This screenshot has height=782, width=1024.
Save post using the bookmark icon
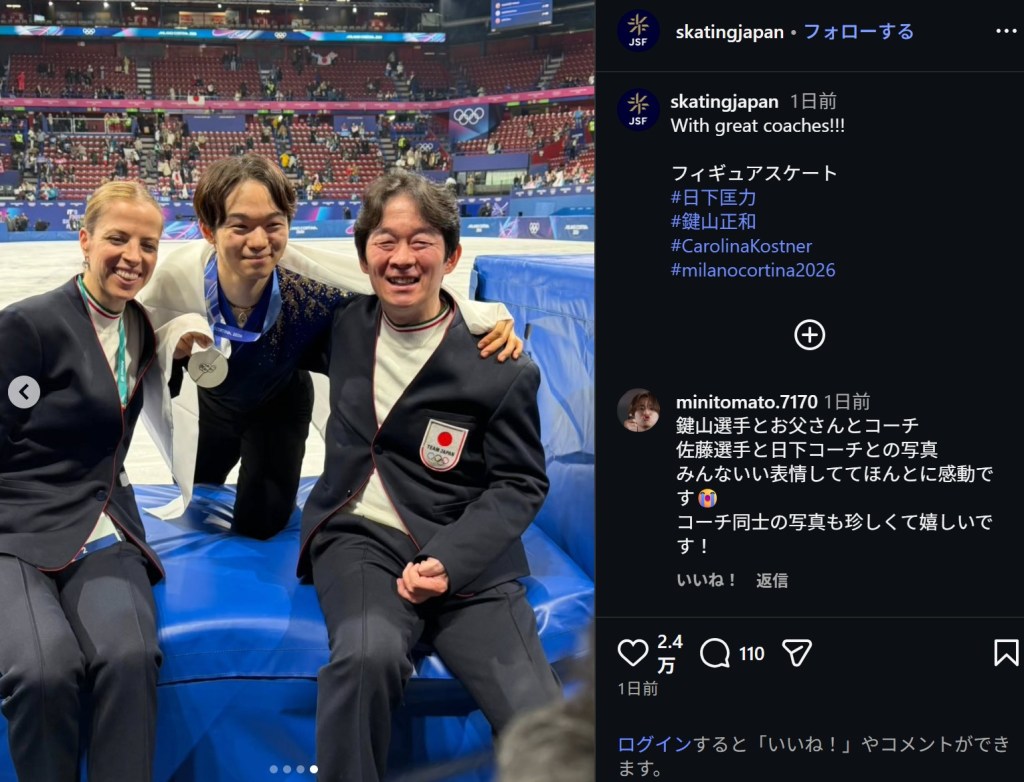click(1006, 653)
